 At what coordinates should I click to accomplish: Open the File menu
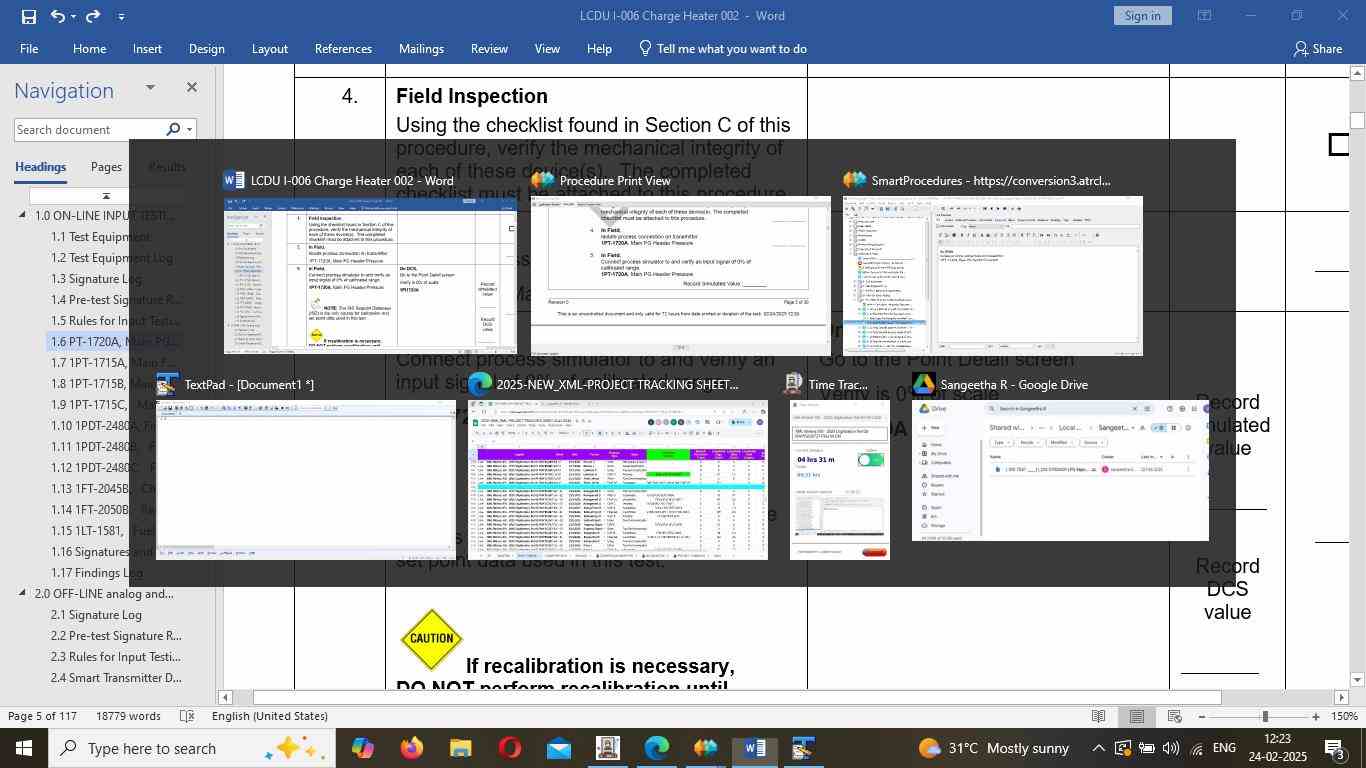[29, 48]
